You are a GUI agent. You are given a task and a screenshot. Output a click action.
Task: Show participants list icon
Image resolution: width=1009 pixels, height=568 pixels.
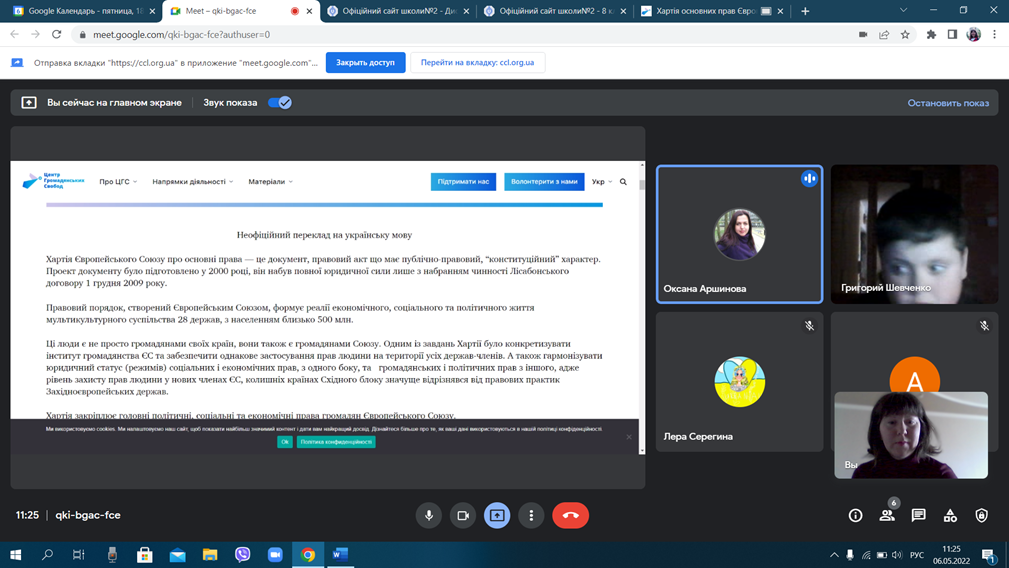887,515
